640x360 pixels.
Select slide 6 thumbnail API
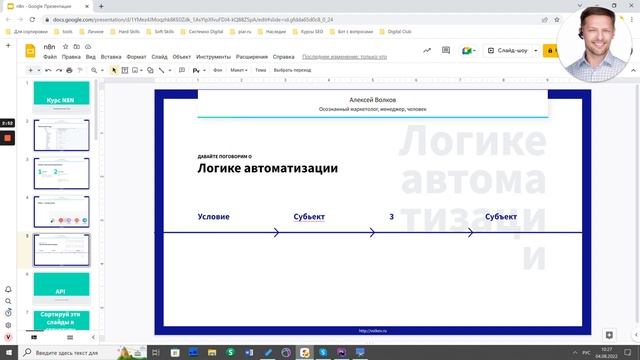62,288
